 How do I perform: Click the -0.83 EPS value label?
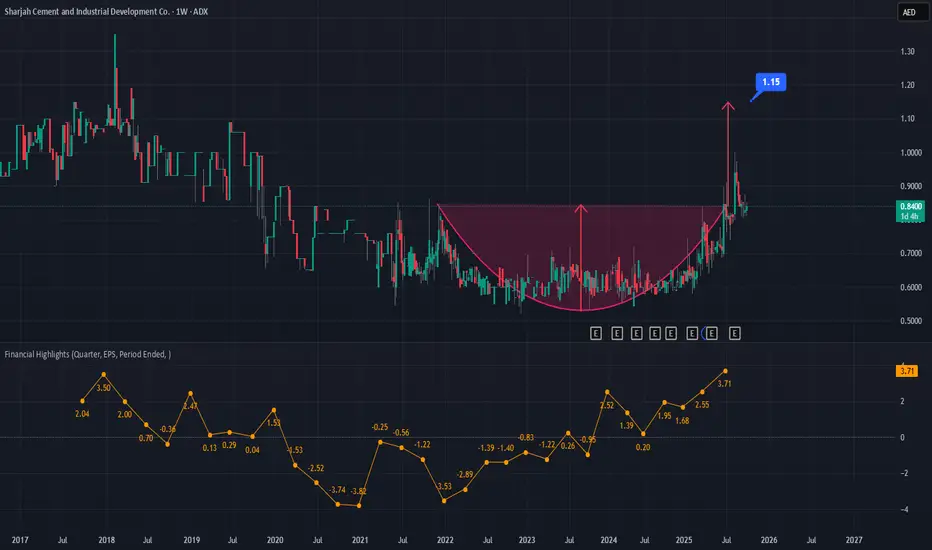(x=525, y=438)
